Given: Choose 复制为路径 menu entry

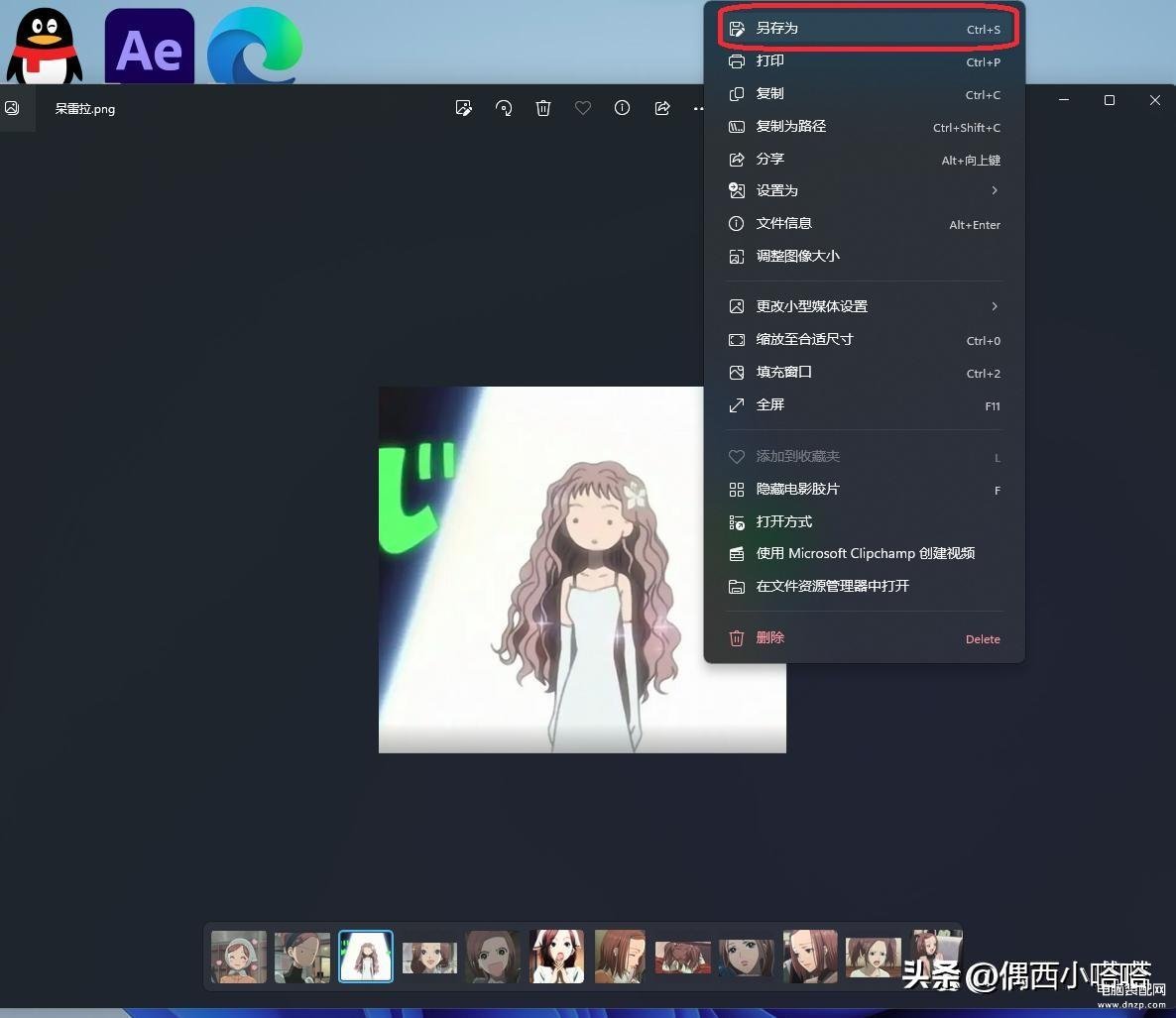Looking at the screenshot, I should coord(864,127).
